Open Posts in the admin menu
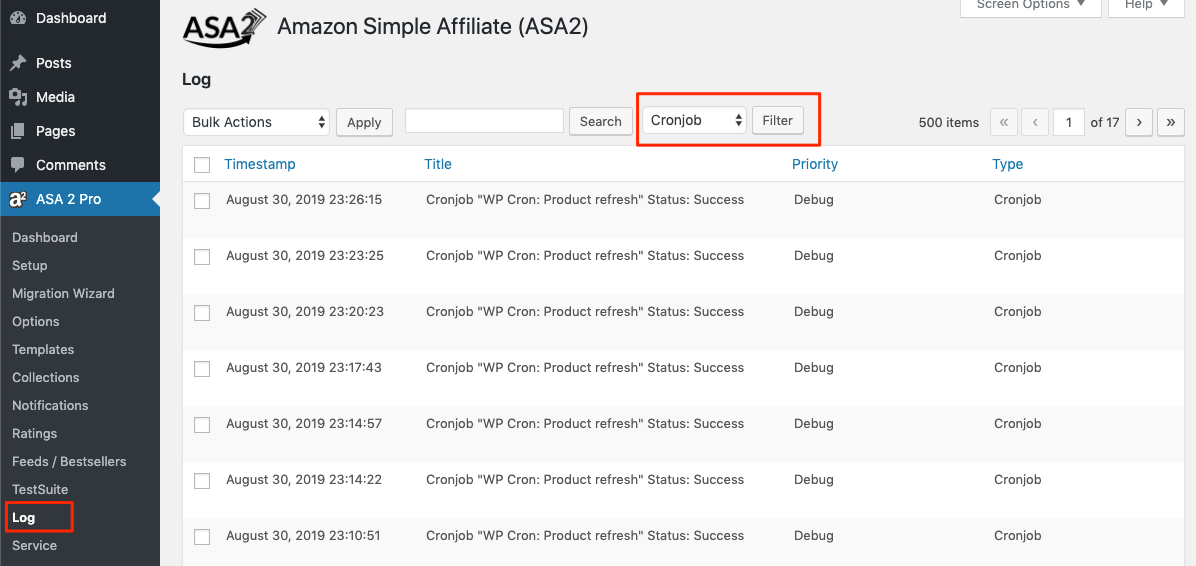The image size is (1196, 566). [x=53, y=63]
